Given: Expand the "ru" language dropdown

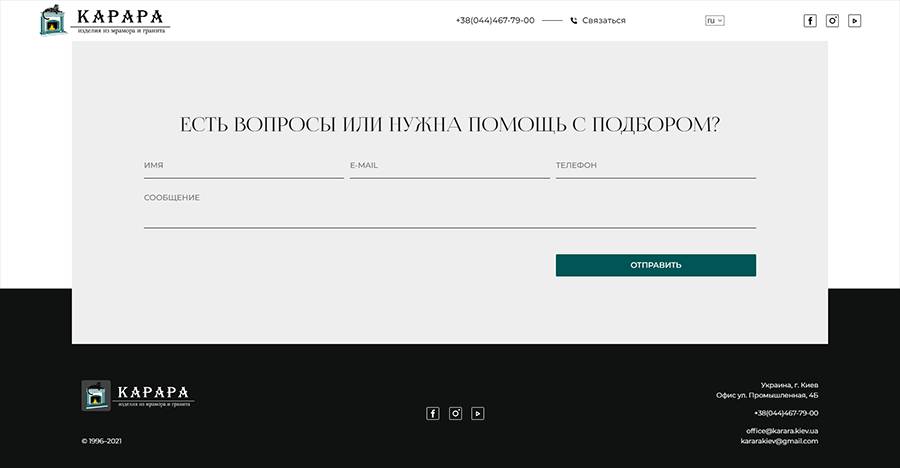Looking at the screenshot, I should (714, 20).
